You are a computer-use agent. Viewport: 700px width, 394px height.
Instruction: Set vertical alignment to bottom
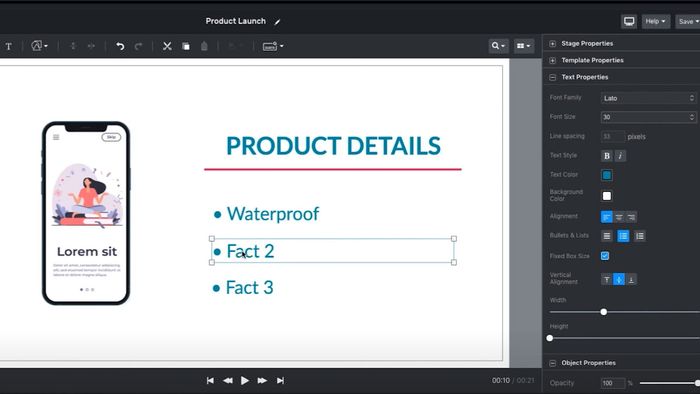pos(631,280)
